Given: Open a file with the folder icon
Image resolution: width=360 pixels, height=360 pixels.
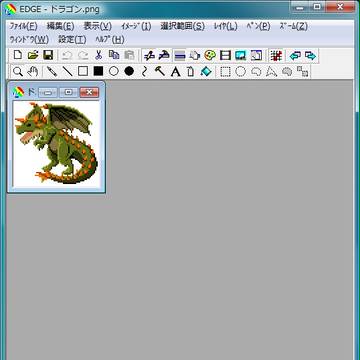Looking at the screenshot, I should click(33, 55).
